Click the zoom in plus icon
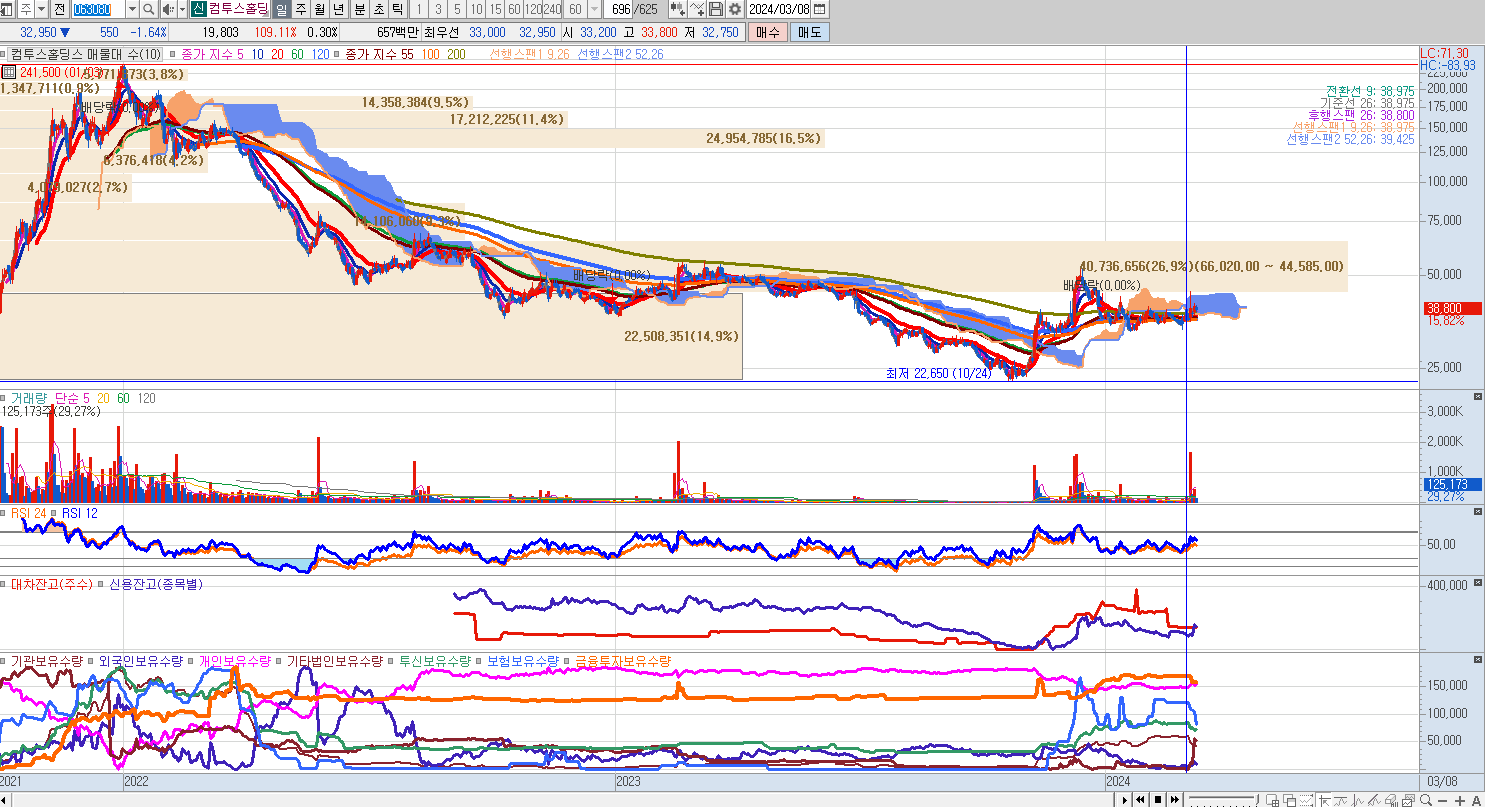The width and height of the screenshot is (1485, 807). click(1461, 799)
